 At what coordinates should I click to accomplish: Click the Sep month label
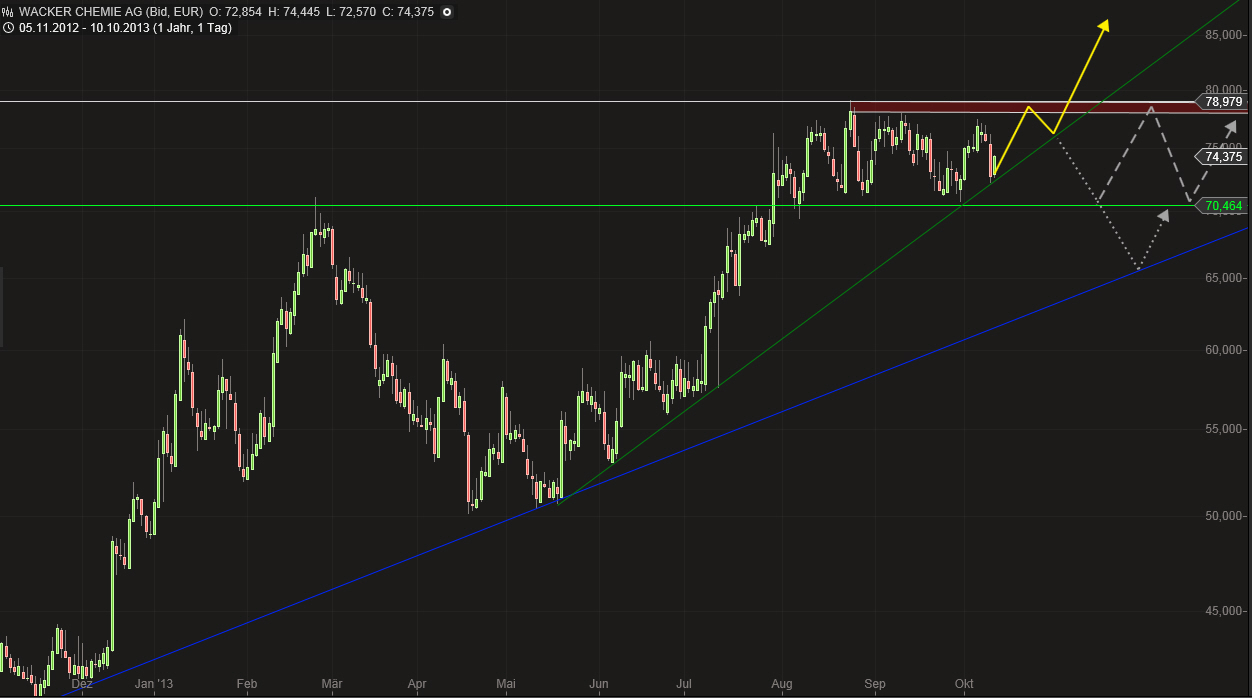click(x=875, y=685)
